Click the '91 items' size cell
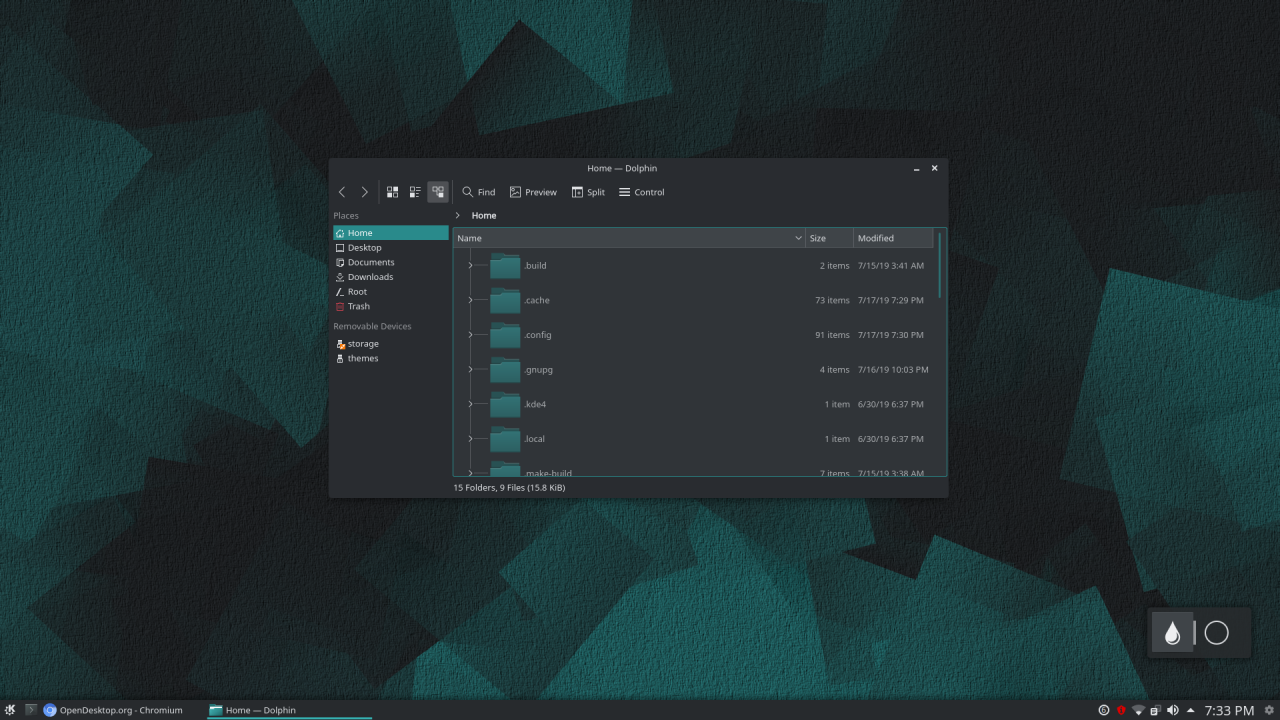The width and height of the screenshot is (1280, 720). [832, 335]
